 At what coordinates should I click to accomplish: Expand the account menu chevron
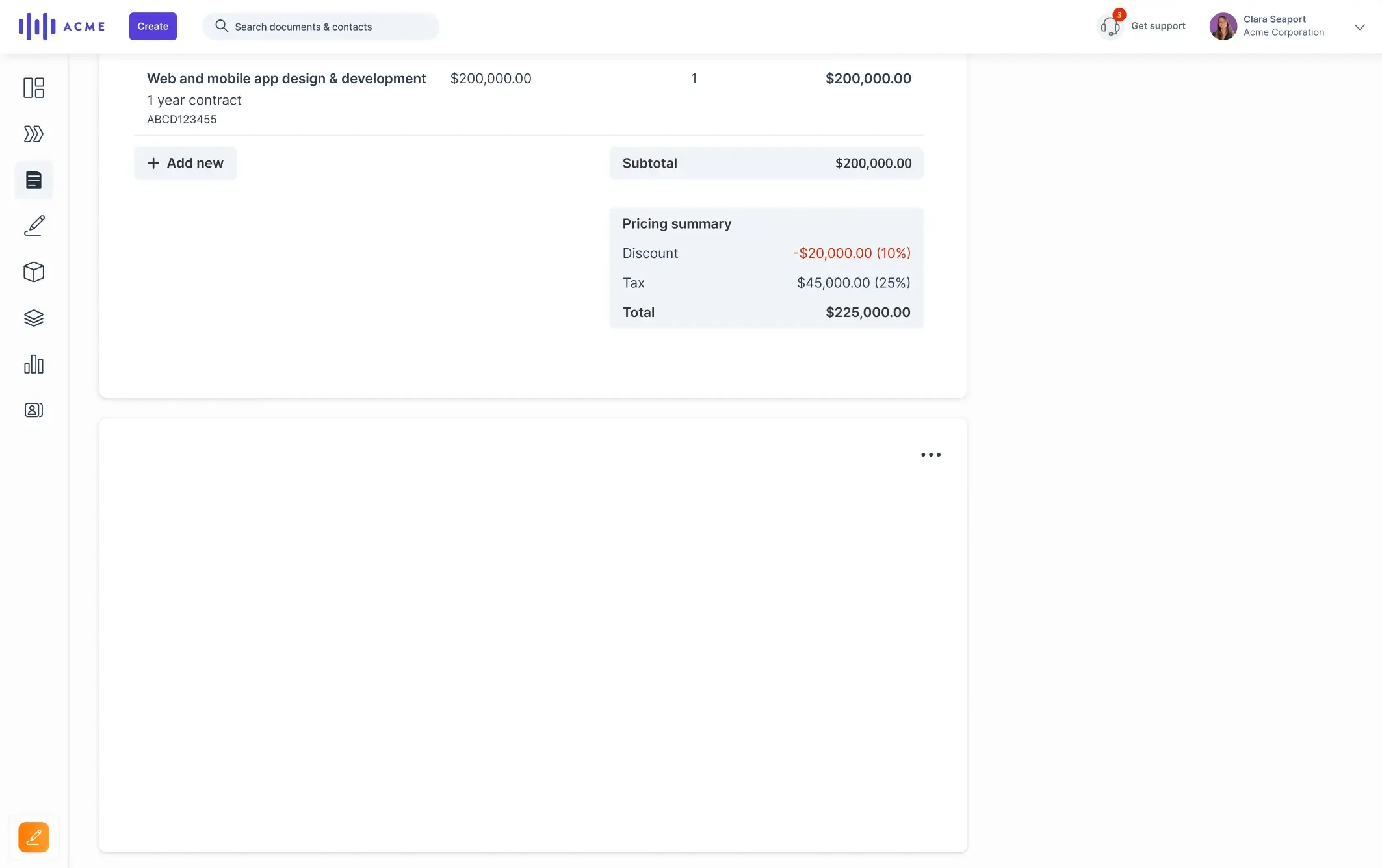pyautogui.click(x=1359, y=27)
